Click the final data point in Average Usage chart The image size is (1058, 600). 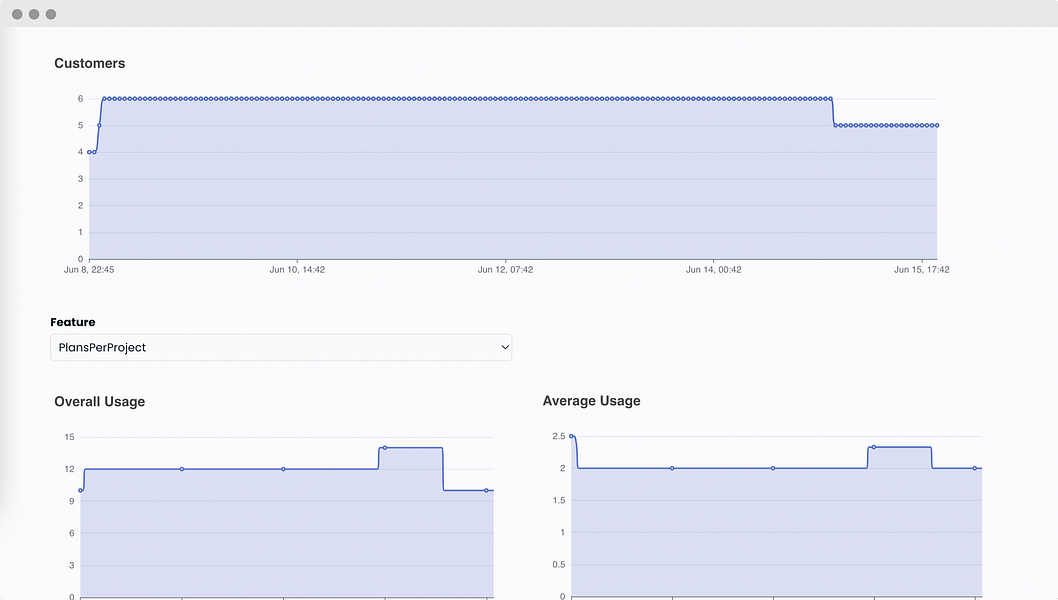click(975, 468)
